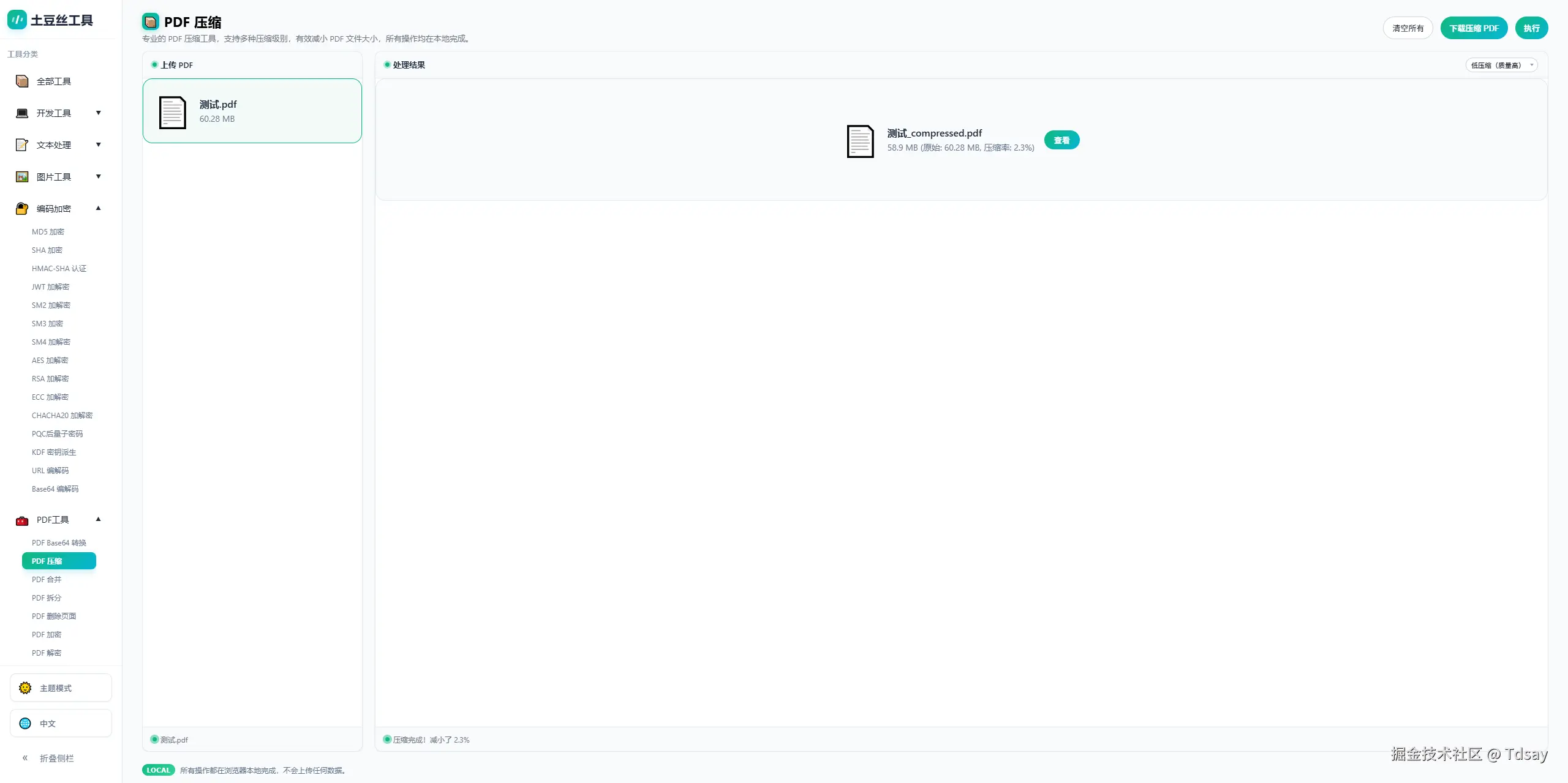
Task: Expand the 开发工具 category arrow
Action: coord(98,113)
